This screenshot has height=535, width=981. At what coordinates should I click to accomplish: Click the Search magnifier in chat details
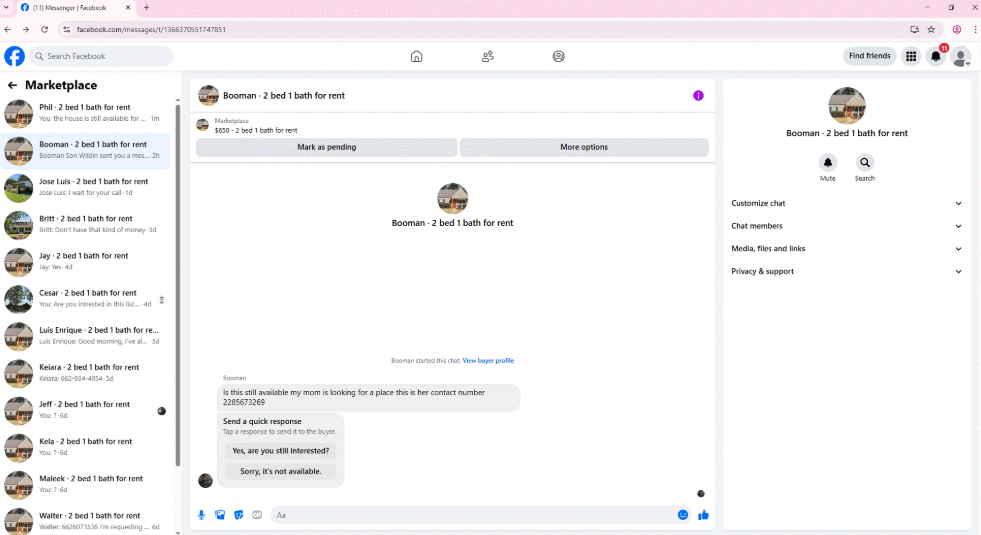point(865,163)
